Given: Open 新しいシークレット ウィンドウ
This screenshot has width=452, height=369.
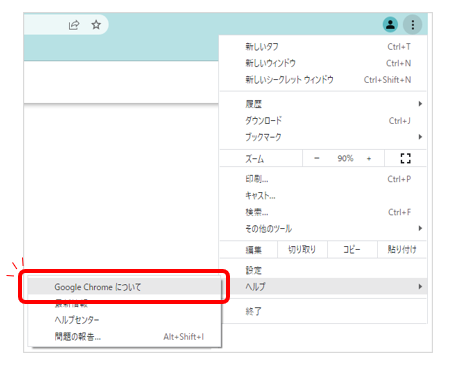Looking at the screenshot, I should point(323,80).
